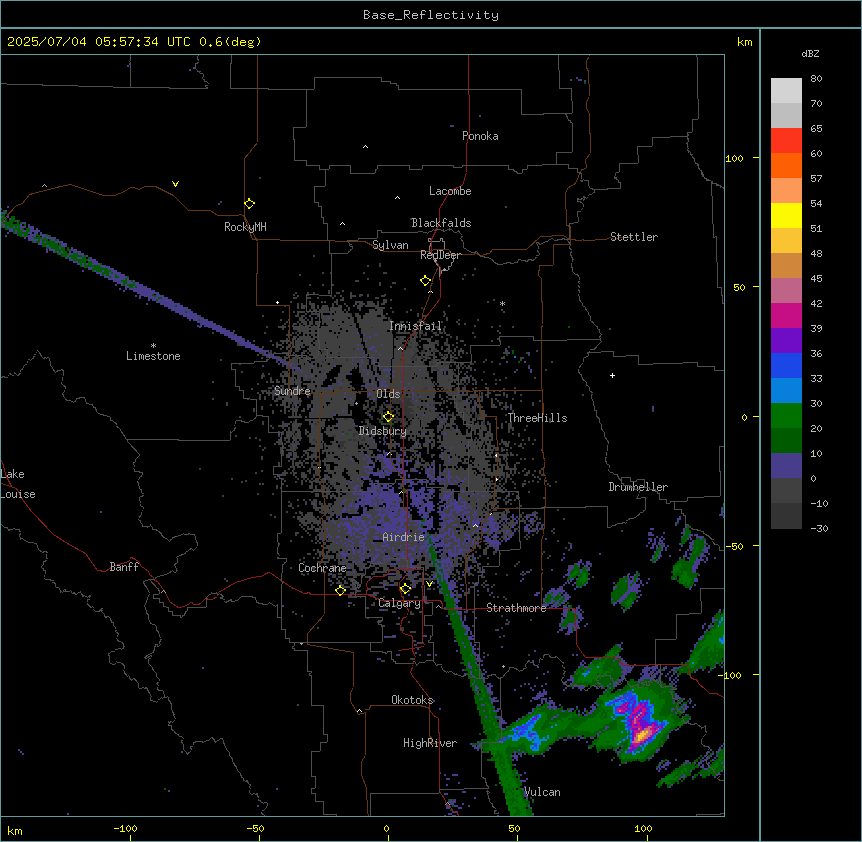Click the Didsbury town label
Viewport: 862px width, 842px height.
point(383,431)
